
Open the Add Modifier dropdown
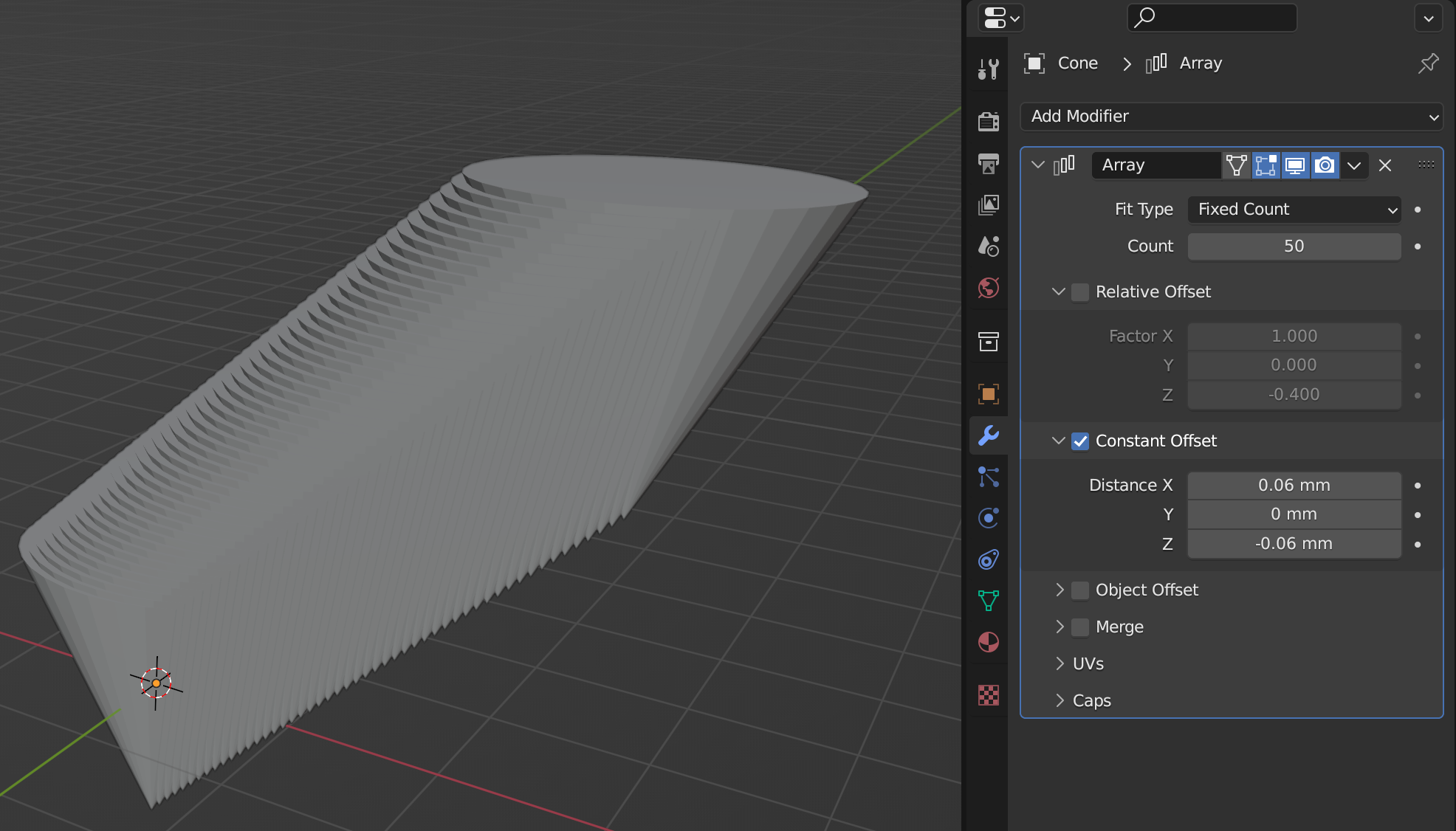coord(1232,117)
